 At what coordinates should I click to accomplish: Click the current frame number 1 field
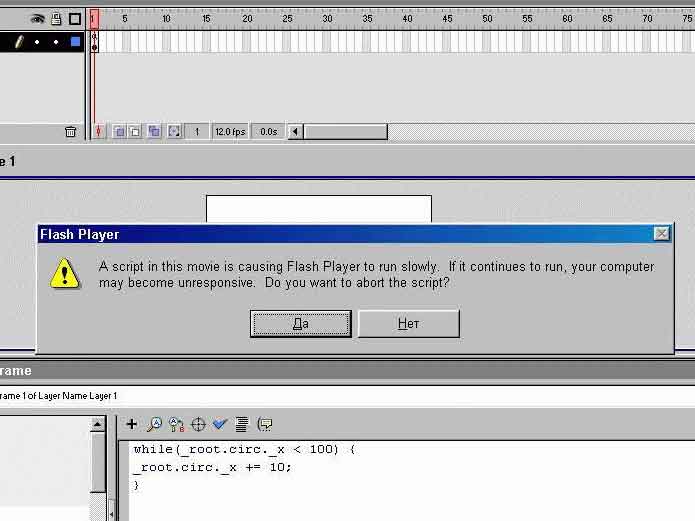pos(197,132)
